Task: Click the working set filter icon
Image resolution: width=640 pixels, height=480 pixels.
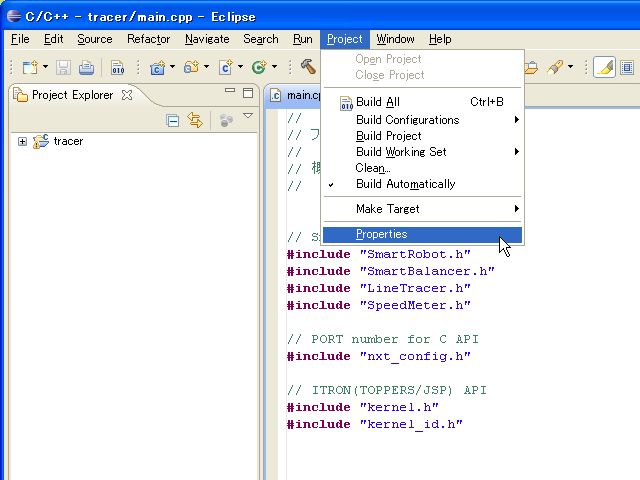Action: [x=226, y=120]
